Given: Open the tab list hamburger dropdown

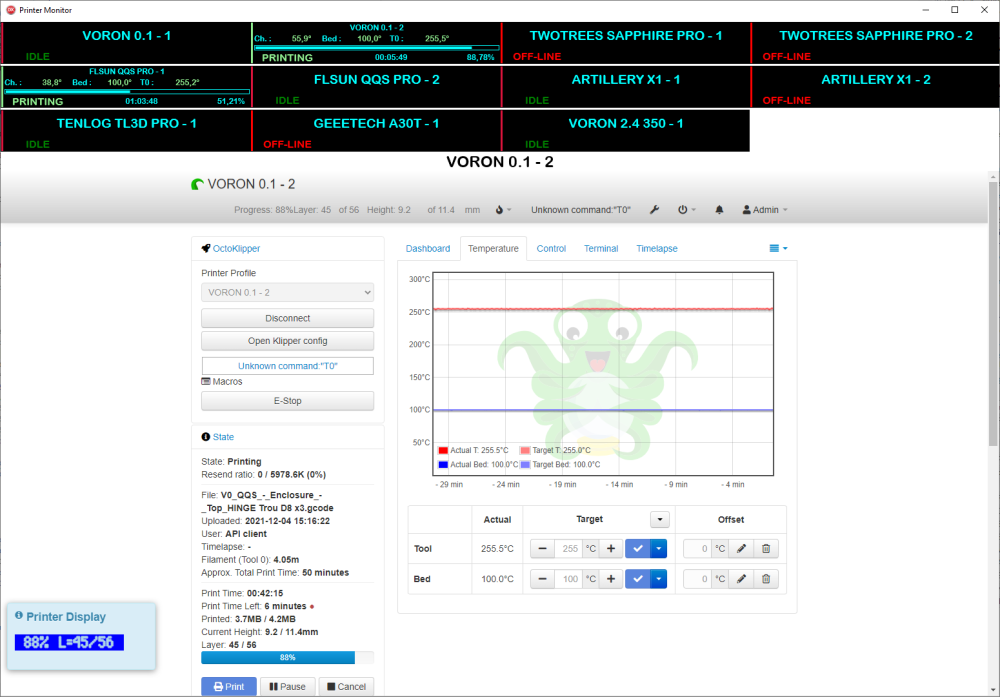Looking at the screenshot, I should point(778,249).
